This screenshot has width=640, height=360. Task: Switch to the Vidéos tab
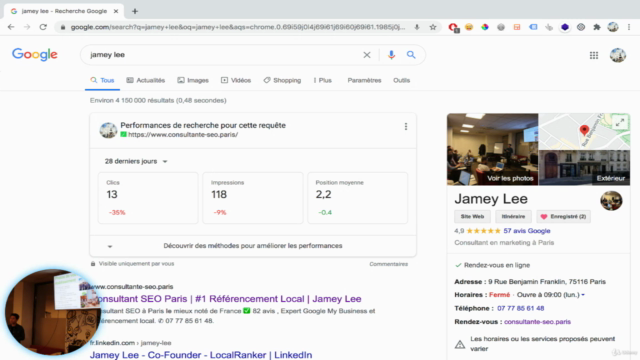pyautogui.click(x=236, y=80)
